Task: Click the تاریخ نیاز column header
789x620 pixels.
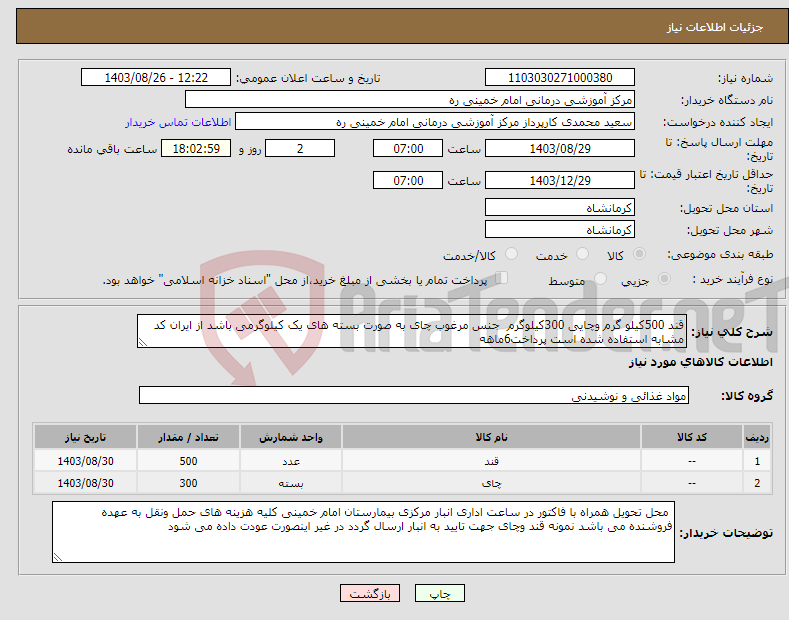Action: click(x=85, y=437)
